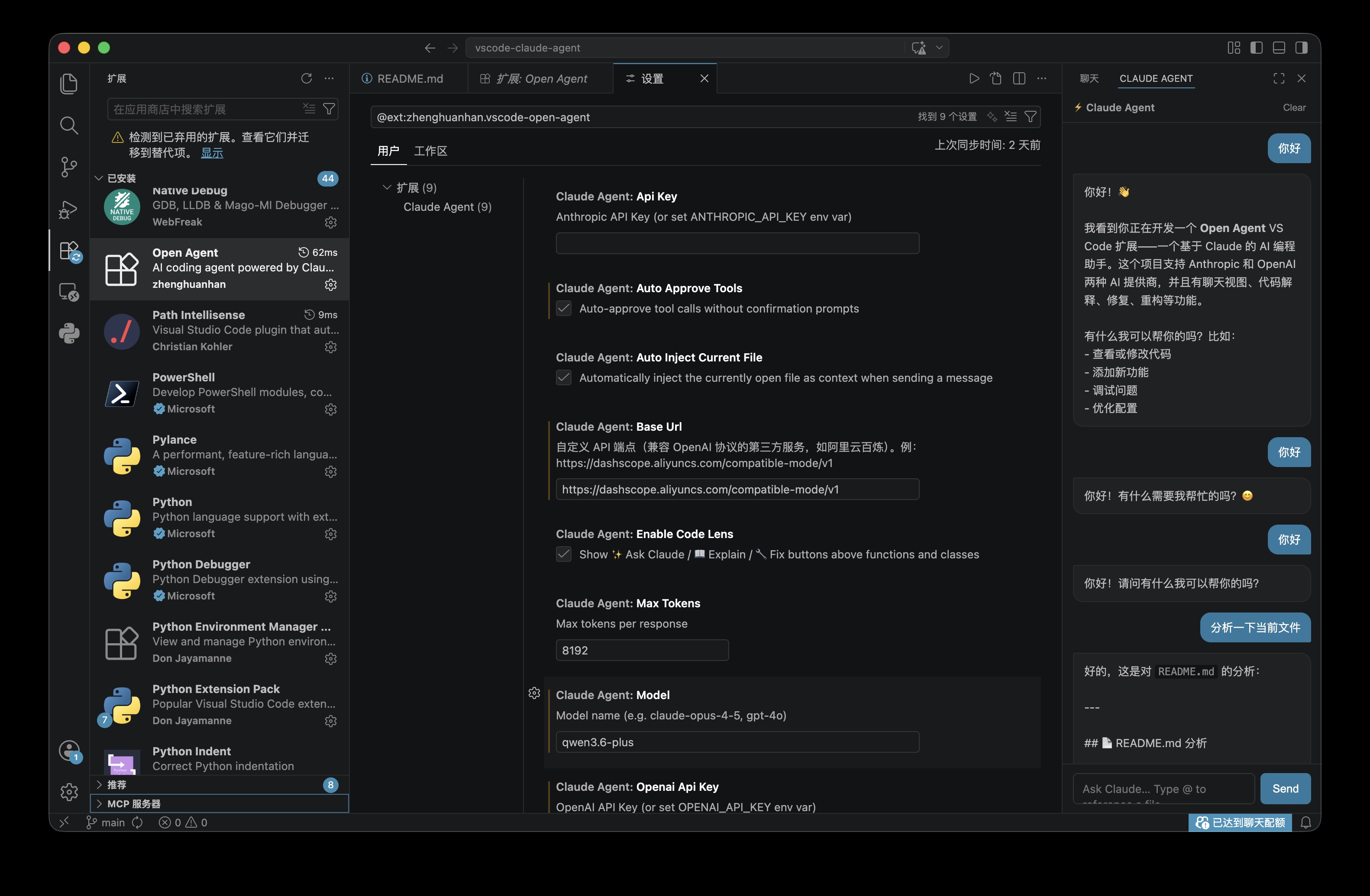Image resolution: width=1370 pixels, height=896 pixels.
Task: Go forward with navigation arrow
Action: tap(452, 48)
